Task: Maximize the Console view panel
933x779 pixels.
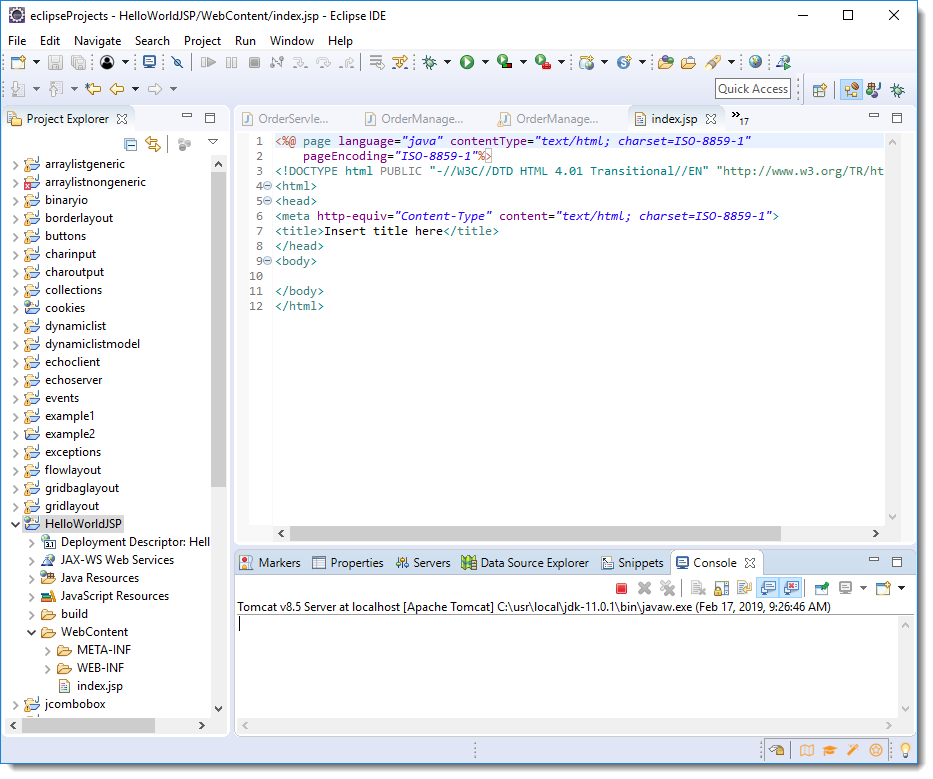Action: [897, 562]
